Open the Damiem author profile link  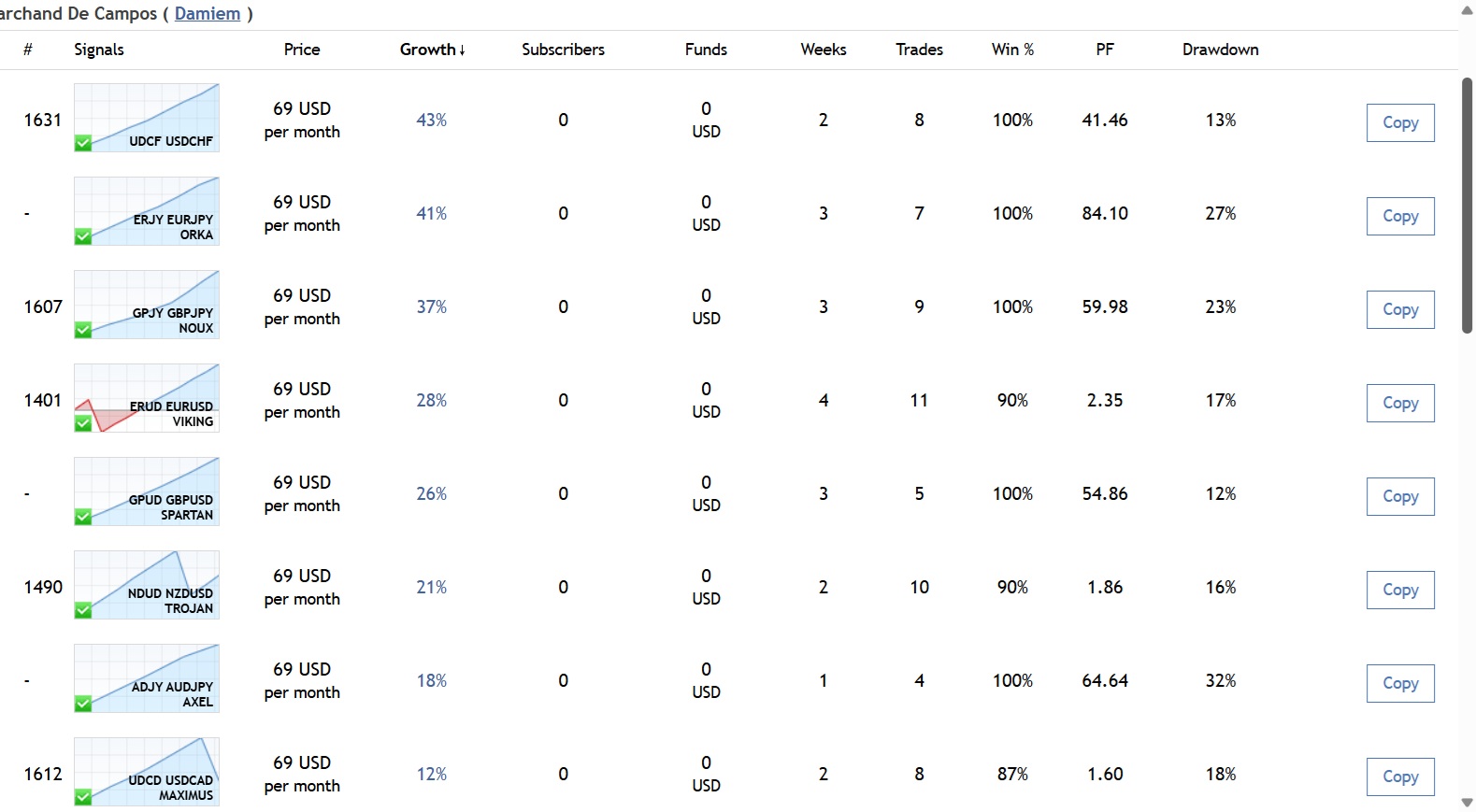208,14
